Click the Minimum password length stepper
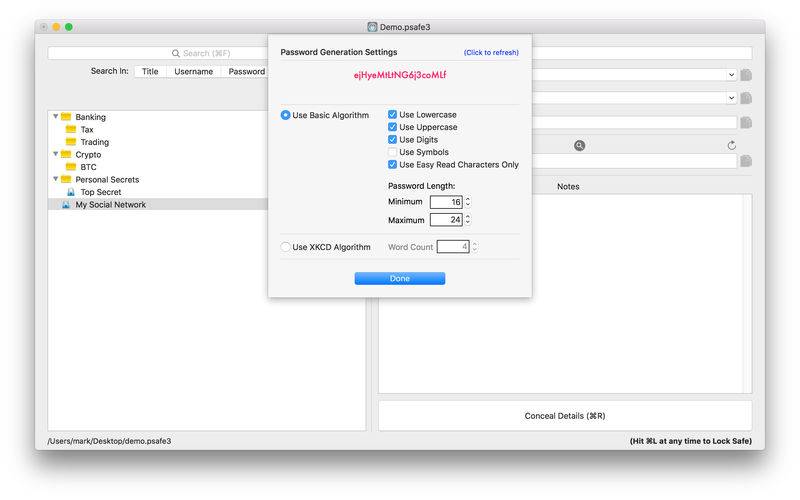This screenshot has width=800, height=500. [468, 202]
